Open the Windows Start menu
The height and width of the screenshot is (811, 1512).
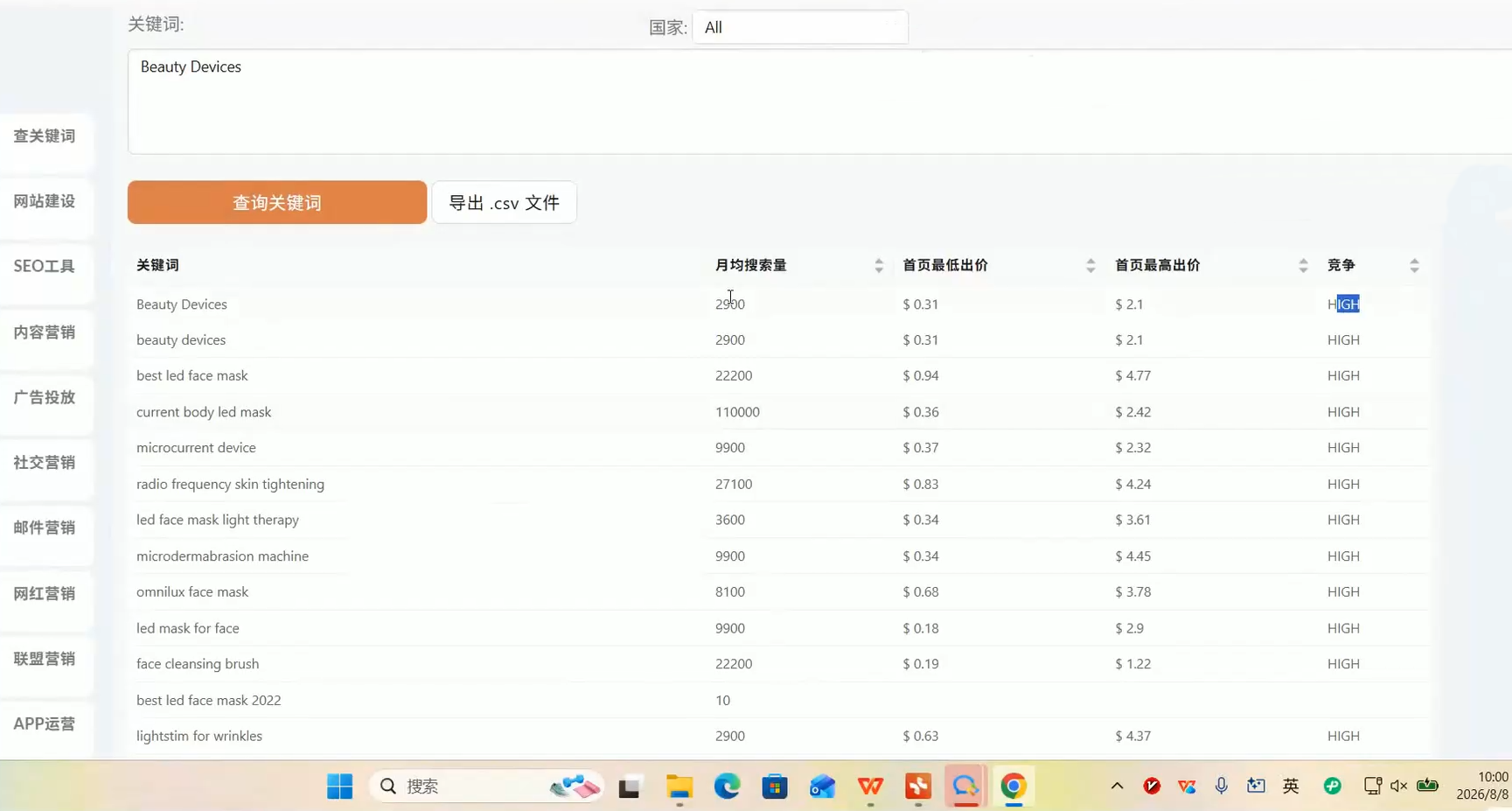tap(339, 787)
